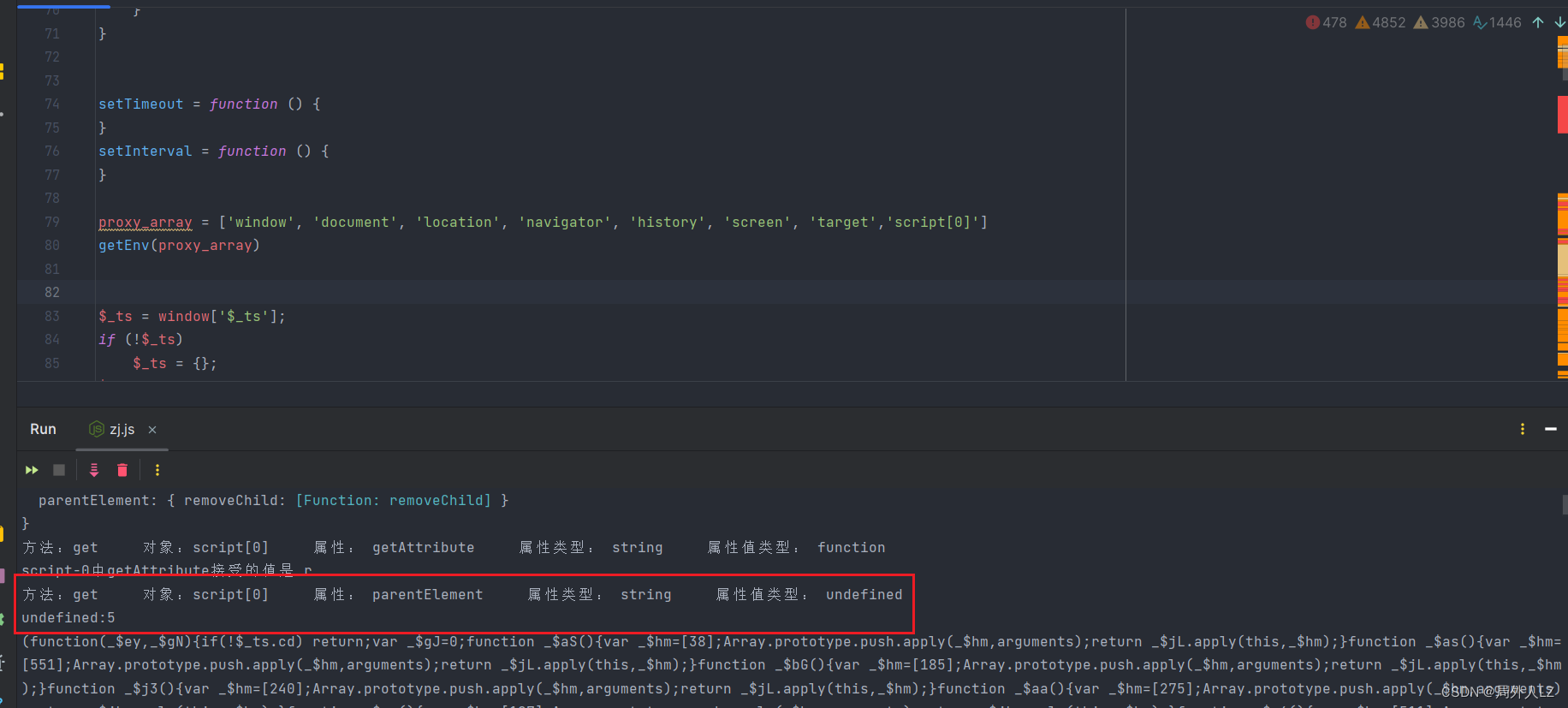Click the undefined:5 console output line

[68, 618]
